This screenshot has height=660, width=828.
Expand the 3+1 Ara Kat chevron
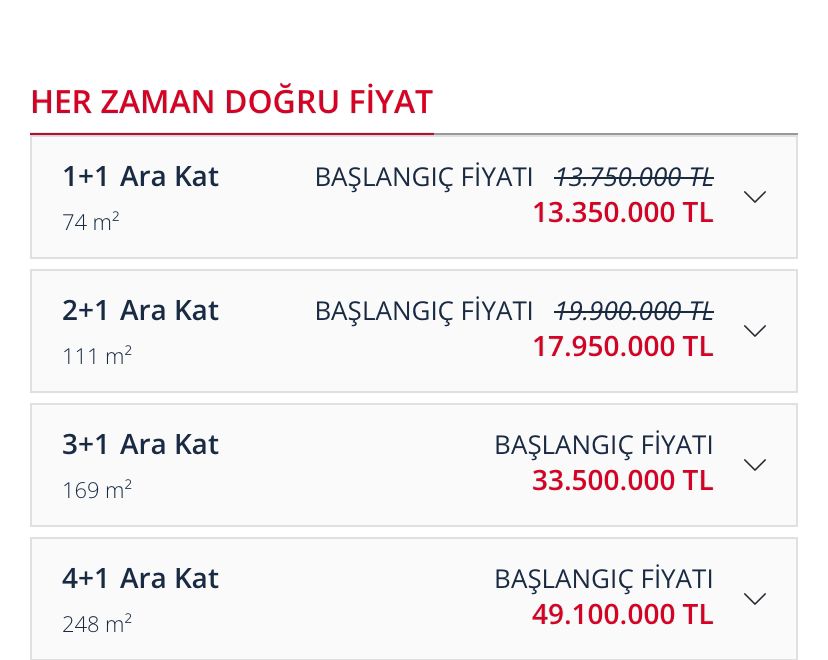click(755, 465)
